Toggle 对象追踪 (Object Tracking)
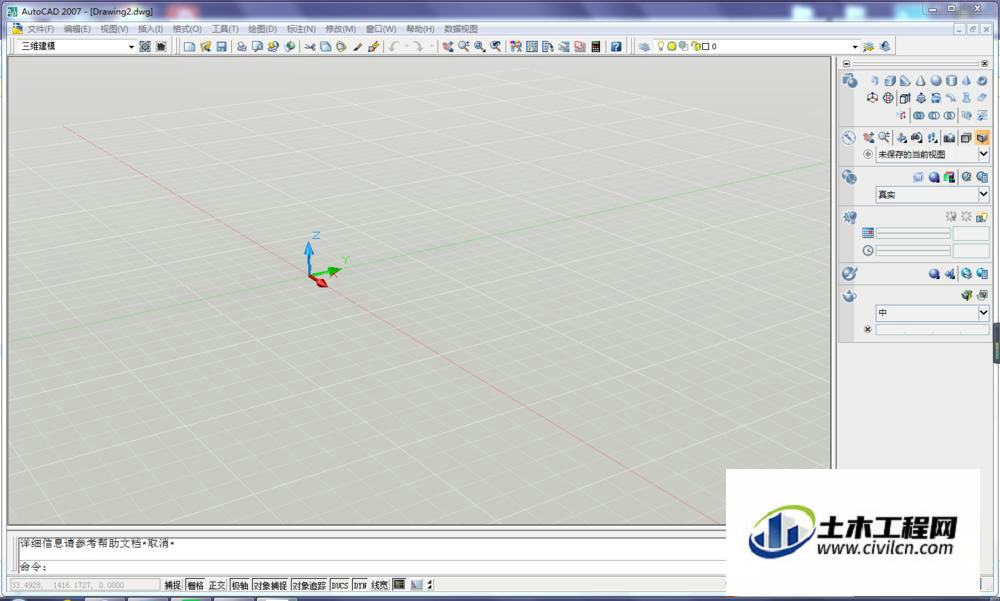 point(309,585)
